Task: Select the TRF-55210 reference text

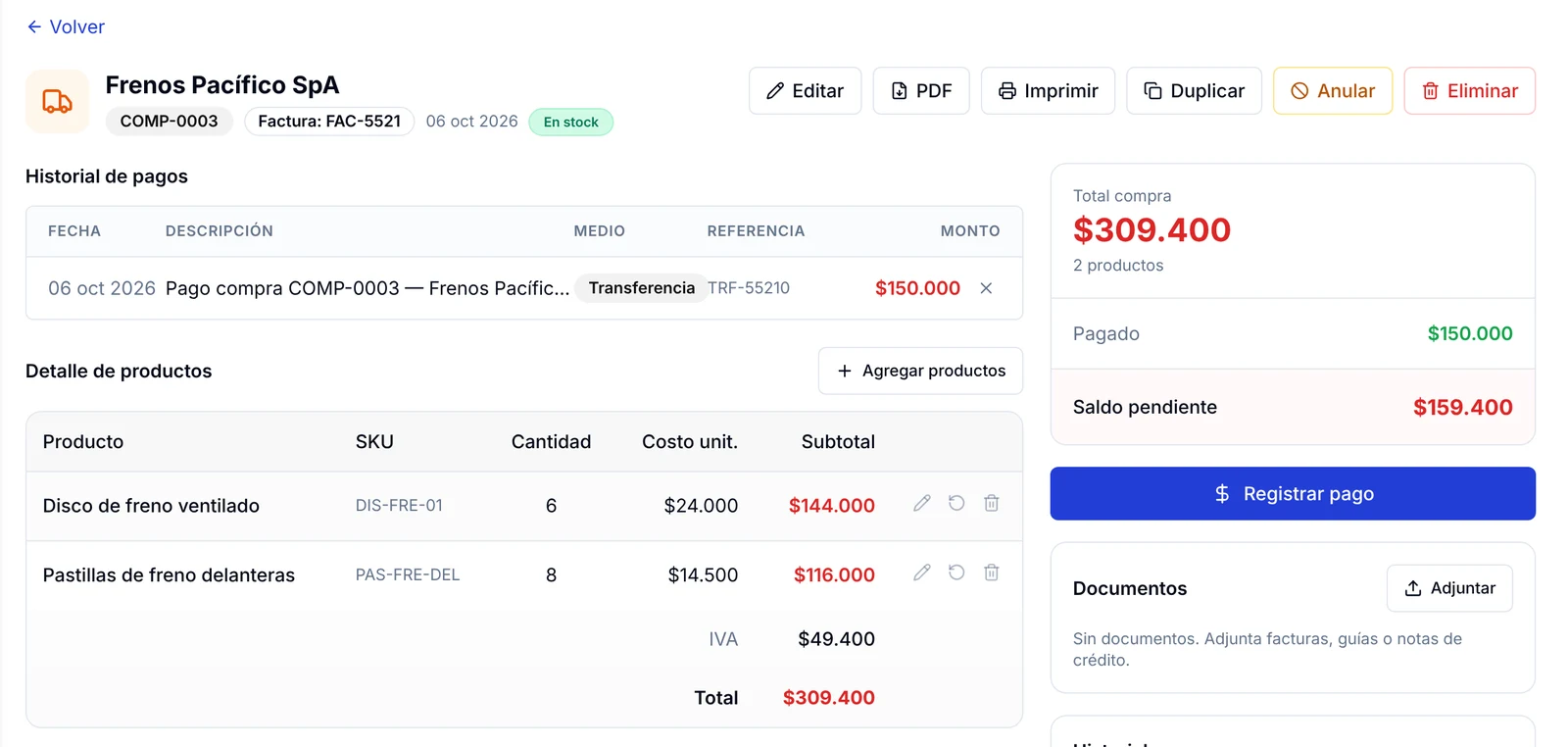Action: tap(749, 288)
